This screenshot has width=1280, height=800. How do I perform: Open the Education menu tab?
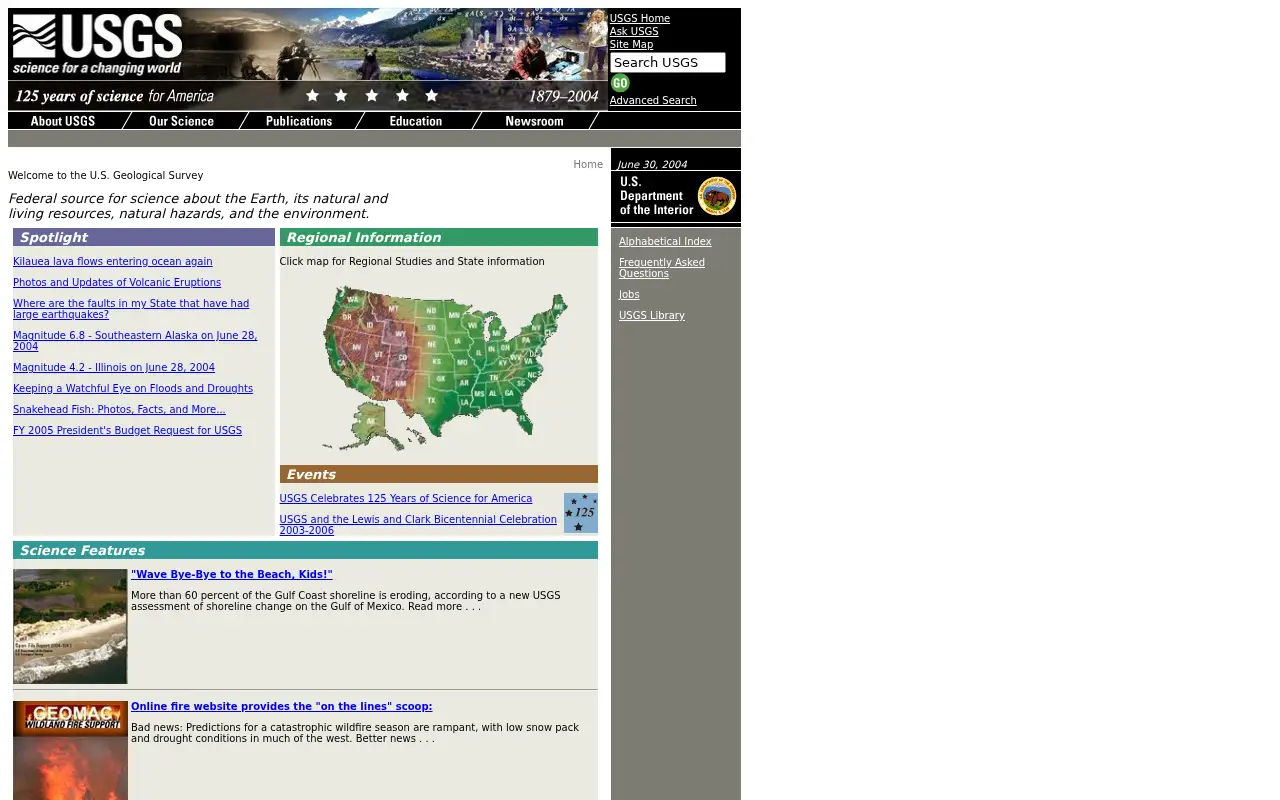pos(416,121)
